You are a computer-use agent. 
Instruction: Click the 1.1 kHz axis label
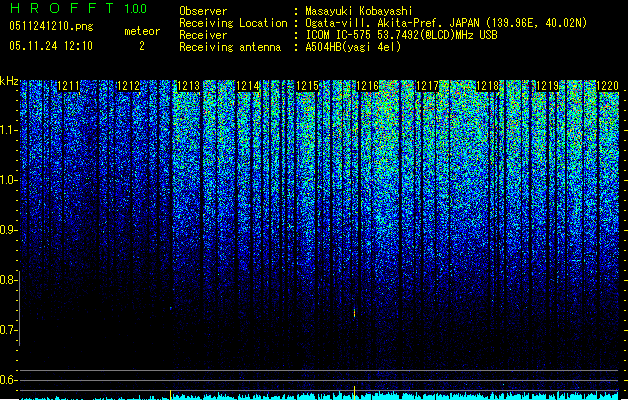pos(9,131)
